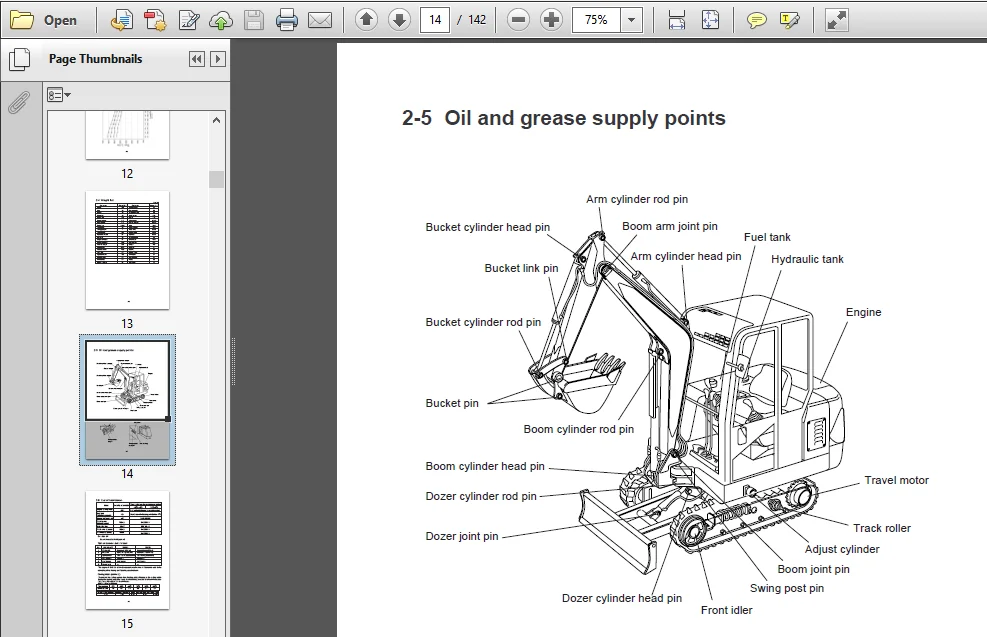
Task: Click the Engine label
Action: (x=864, y=312)
